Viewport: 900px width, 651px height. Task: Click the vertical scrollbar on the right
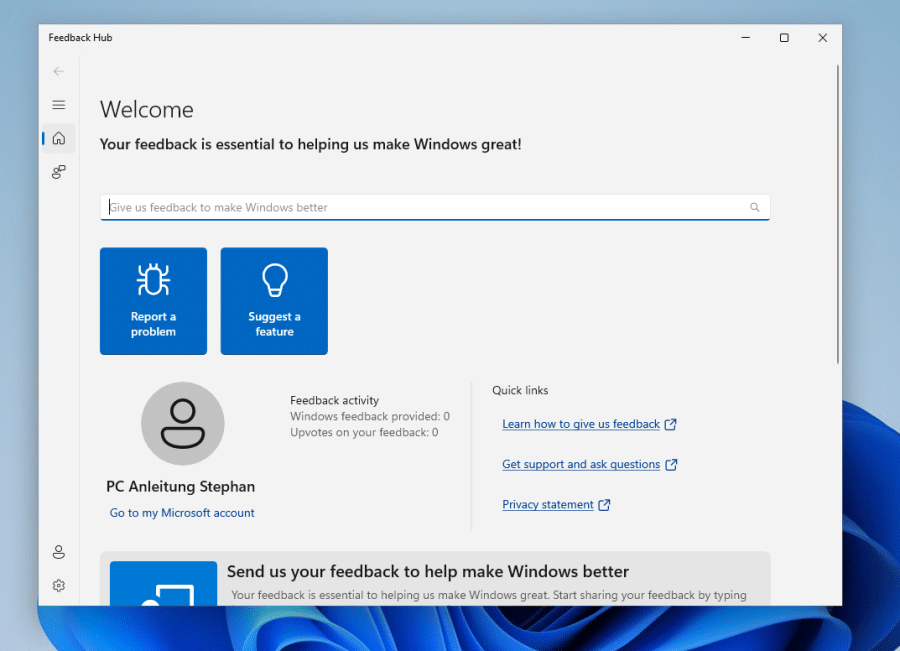pos(837,215)
